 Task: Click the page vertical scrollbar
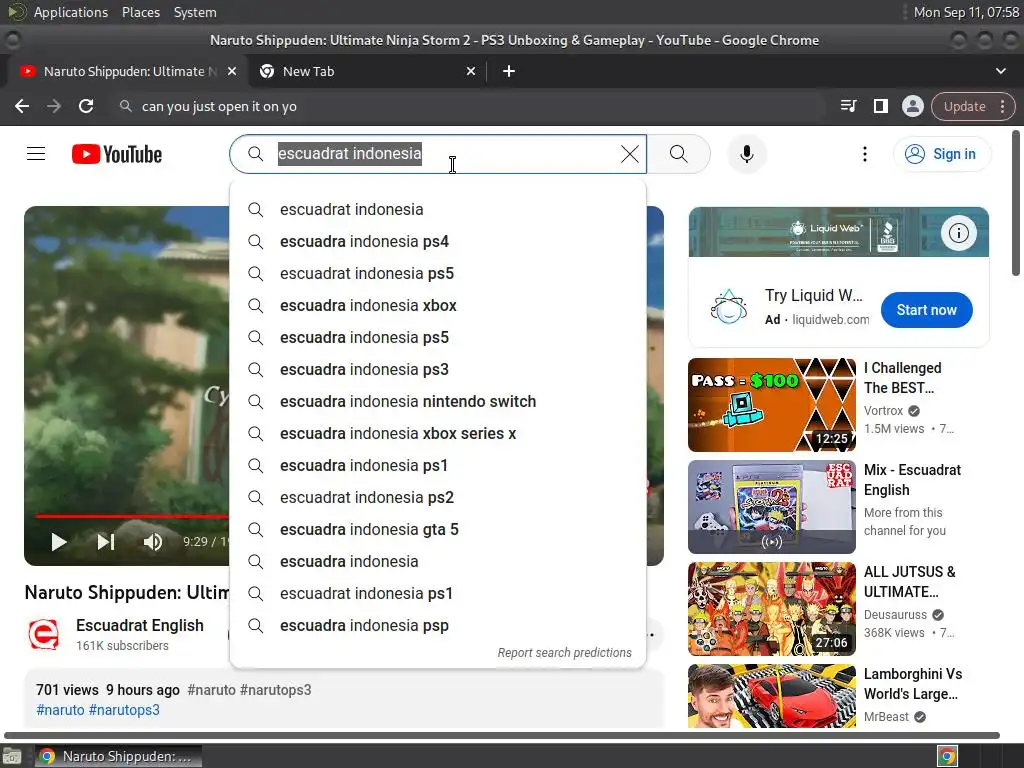coord(1016,203)
